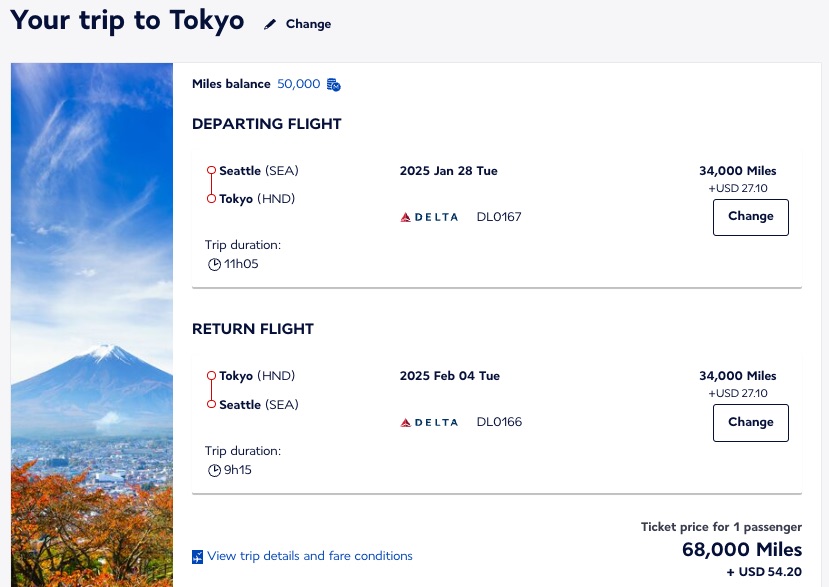The image size is (829, 587).
Task: Click the Delta logo on the return flight
Action: coord(430,422)
